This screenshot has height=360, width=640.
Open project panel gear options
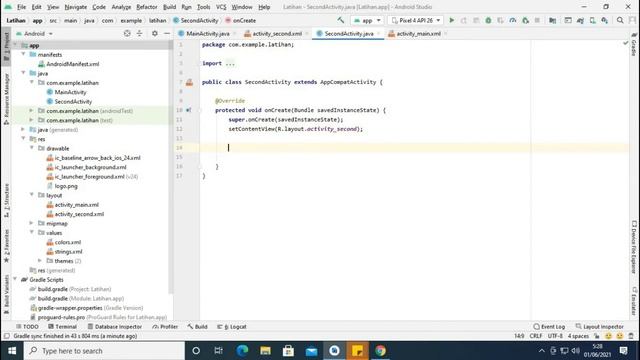point(155,33)
